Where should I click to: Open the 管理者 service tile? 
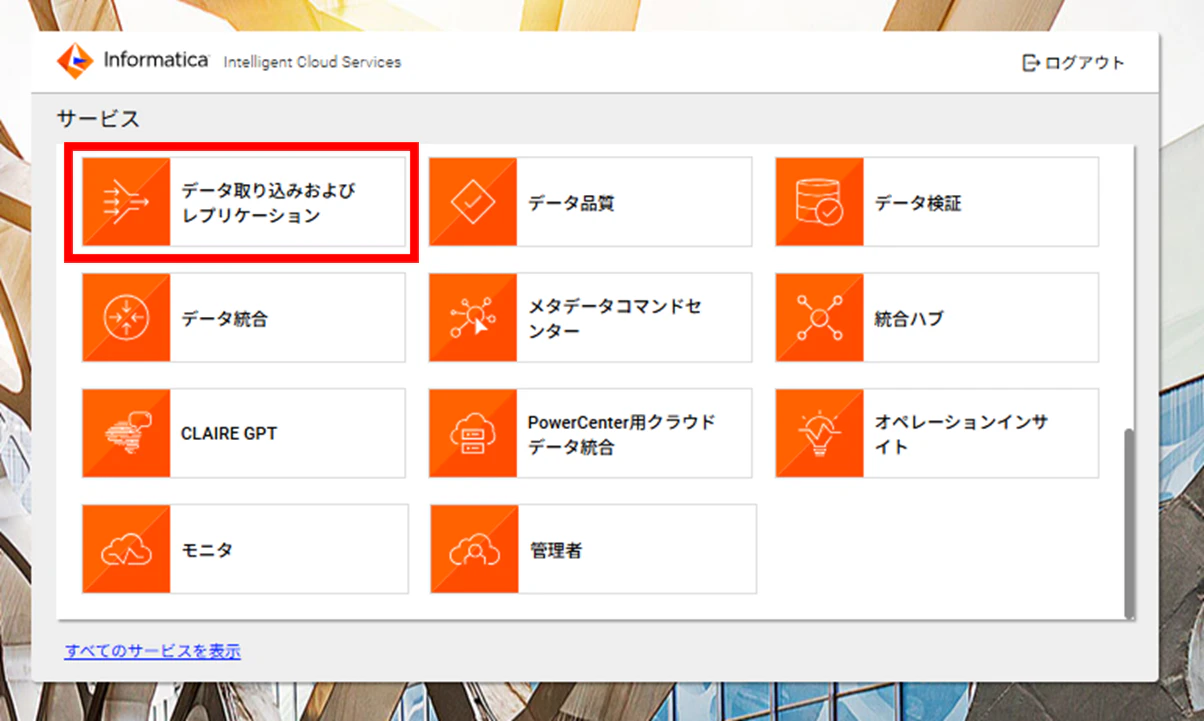coord(593,549)
